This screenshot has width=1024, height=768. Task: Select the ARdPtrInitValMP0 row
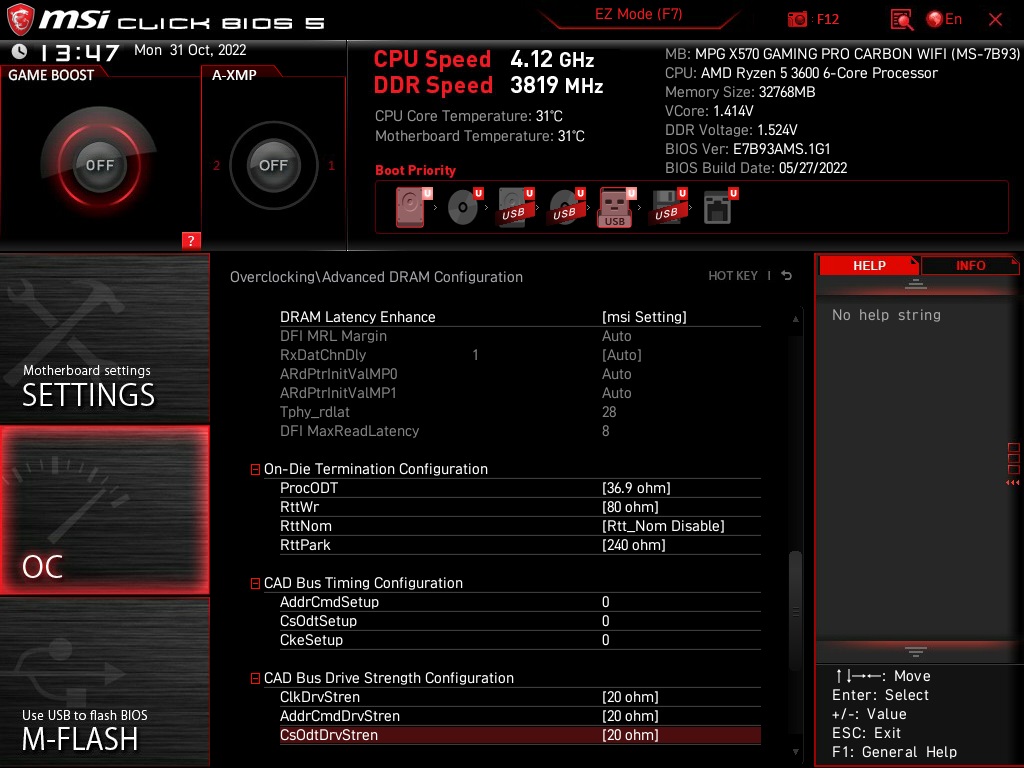coord(520,374)
